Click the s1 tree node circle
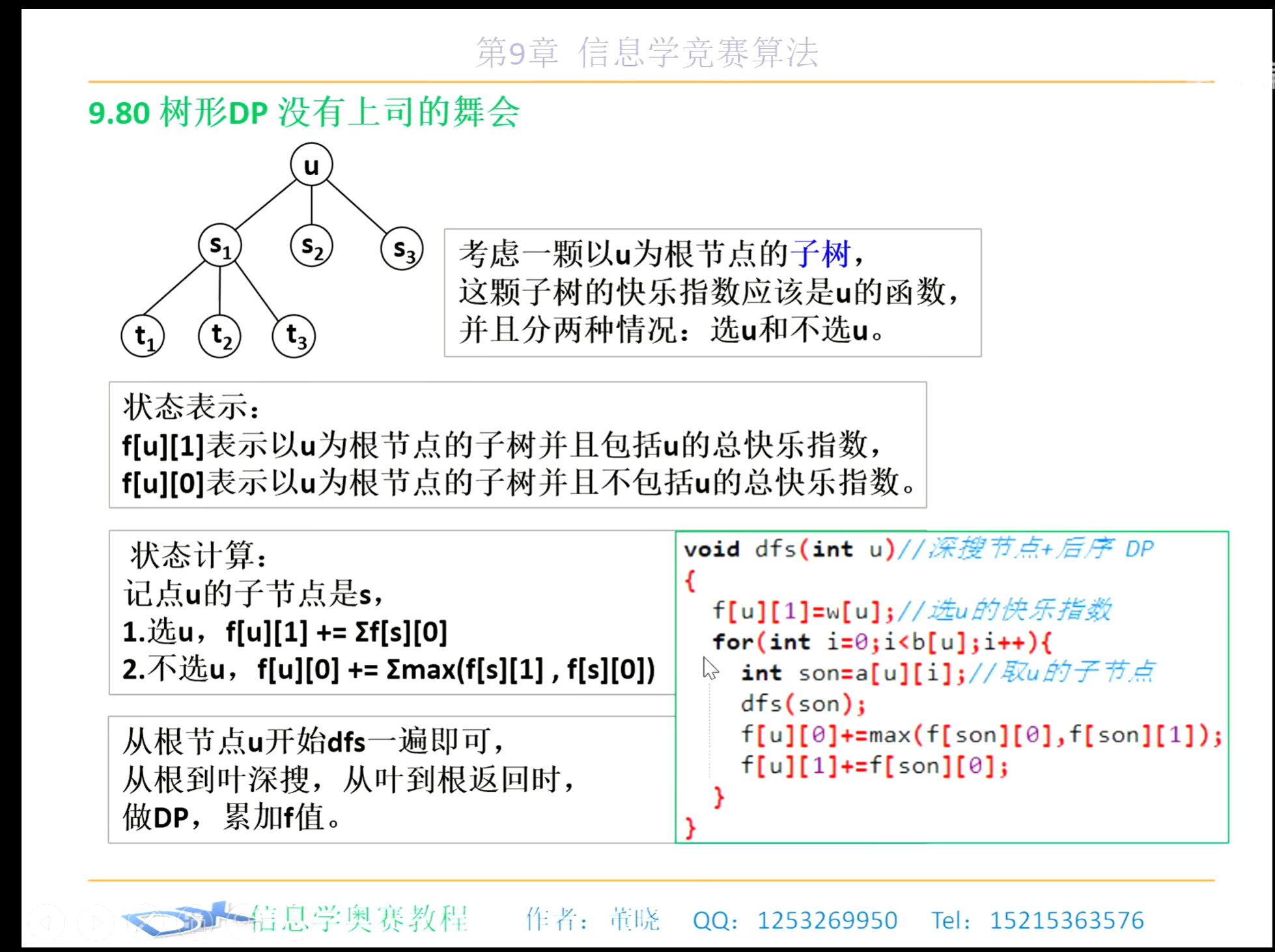Viewport: 1275px width, 952px height. click(x=220, y=246)
